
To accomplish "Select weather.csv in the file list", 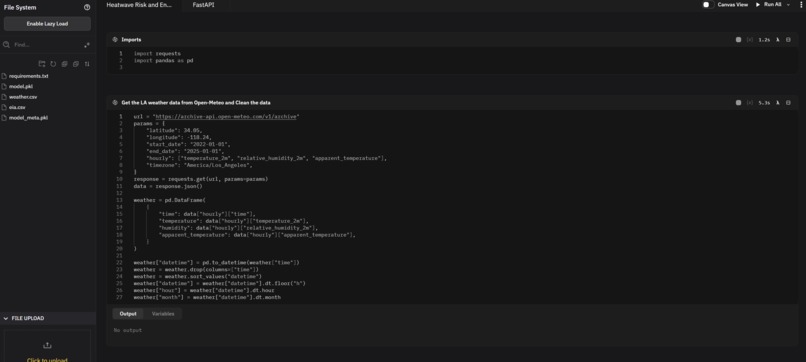I will [23, 97].
